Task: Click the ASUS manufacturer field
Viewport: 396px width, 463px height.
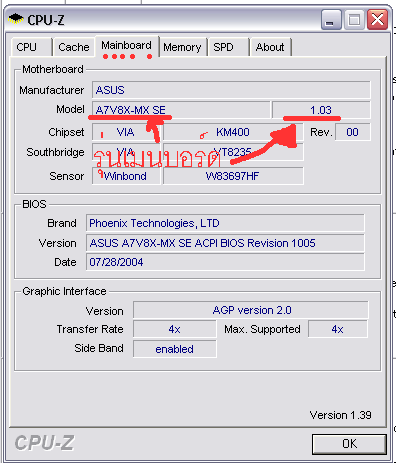Action: 231,90
